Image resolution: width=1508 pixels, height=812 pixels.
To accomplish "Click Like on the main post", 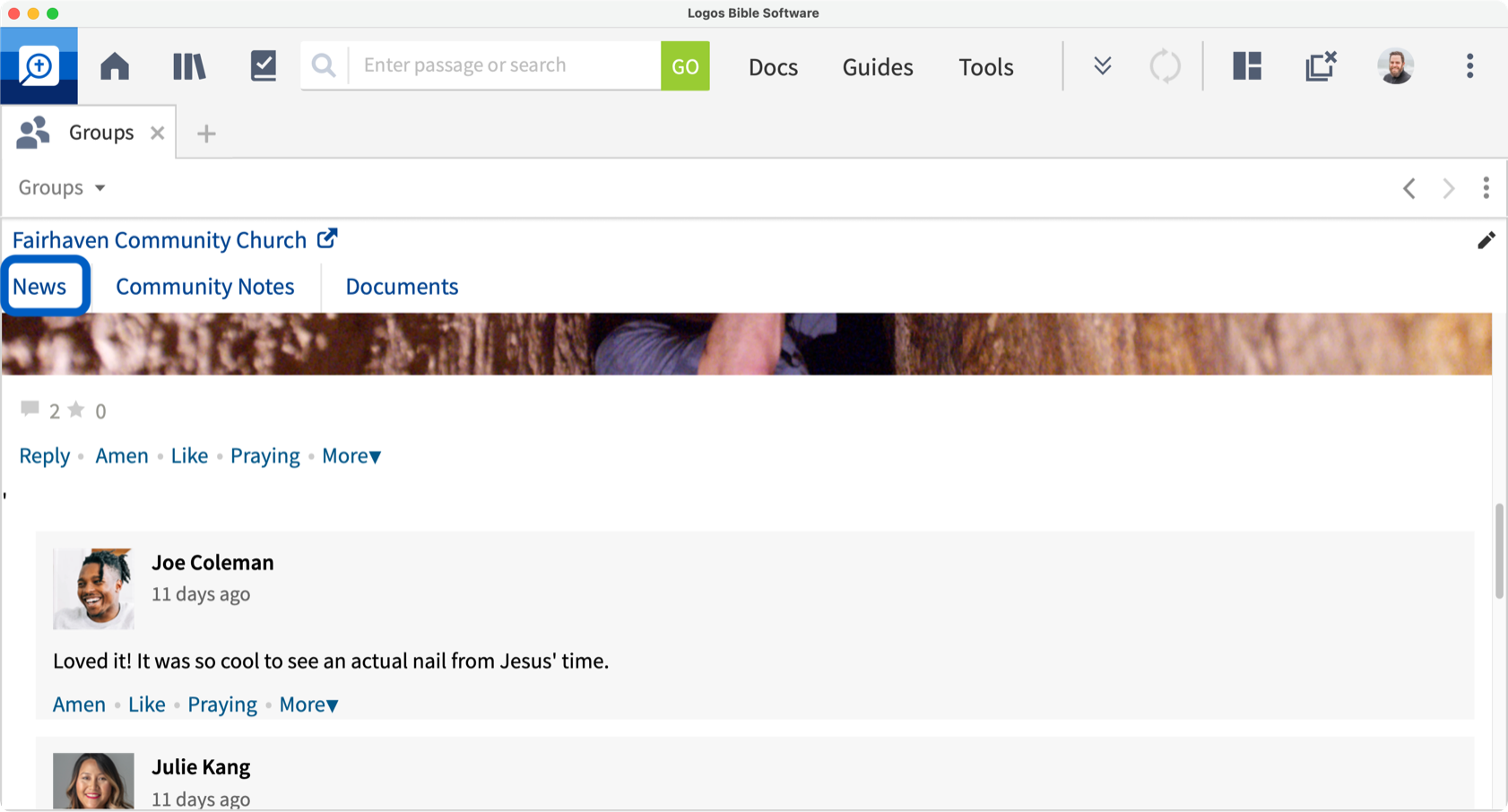I will tap(189, 455).
